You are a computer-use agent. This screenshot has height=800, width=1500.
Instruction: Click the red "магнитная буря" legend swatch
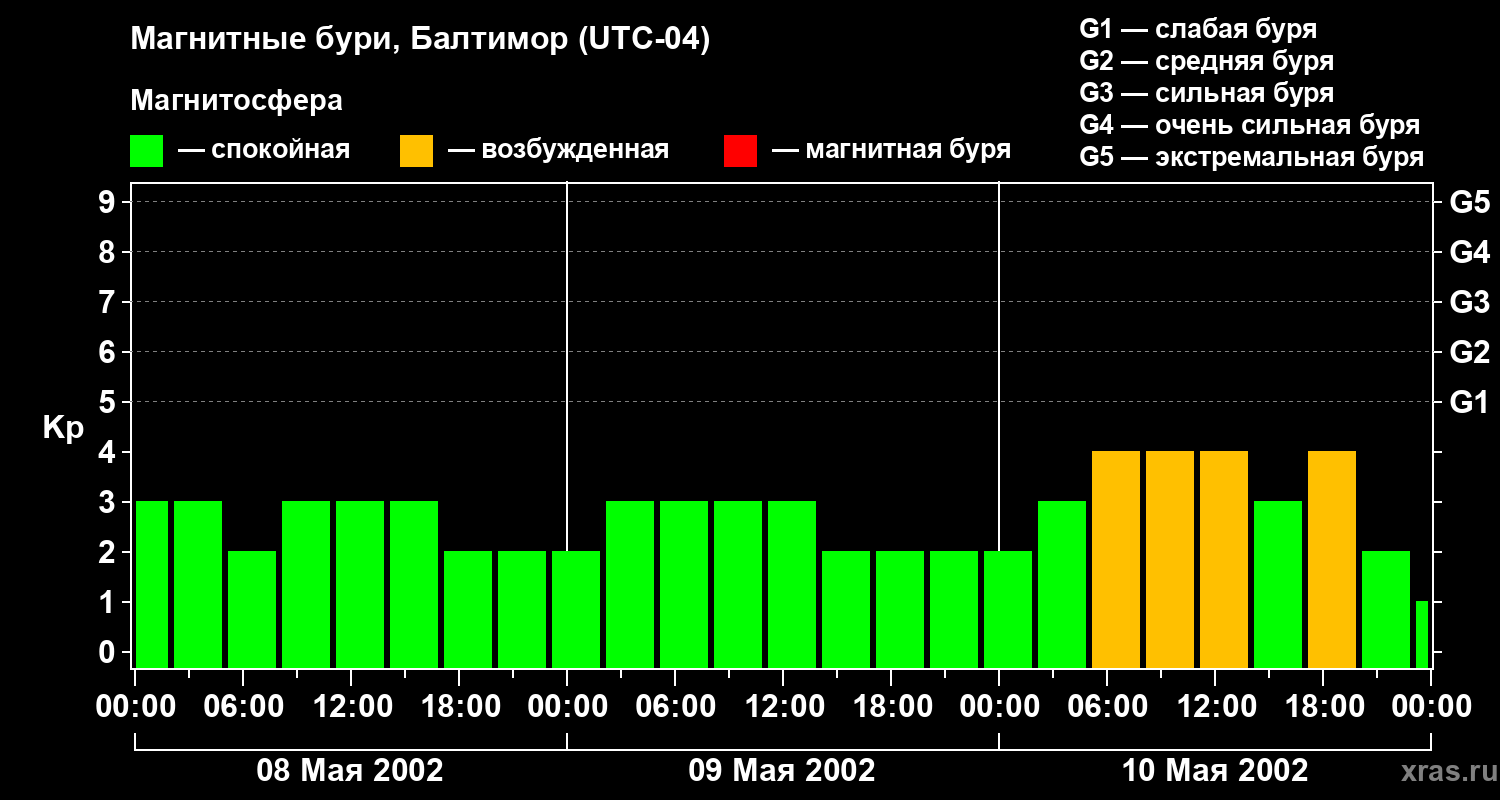(740, 151)
